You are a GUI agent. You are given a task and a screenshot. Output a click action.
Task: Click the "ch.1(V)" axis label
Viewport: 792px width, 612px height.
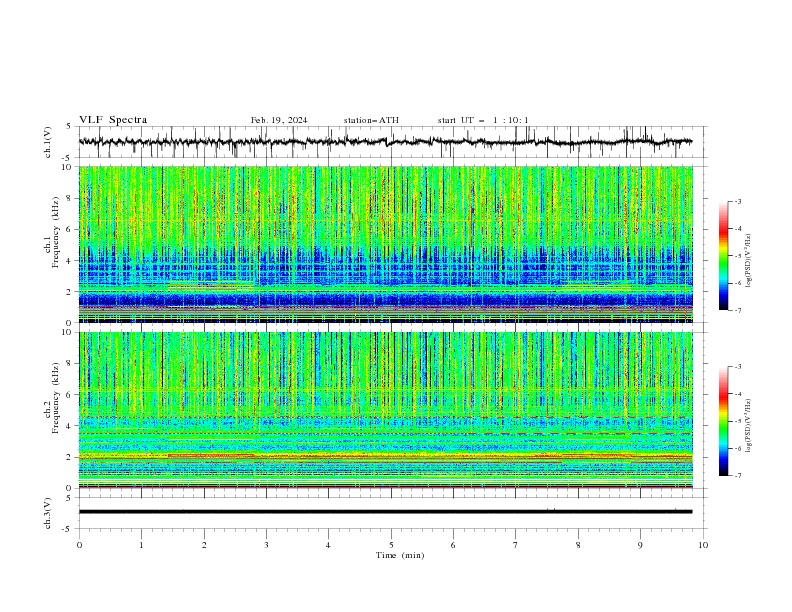48,142
